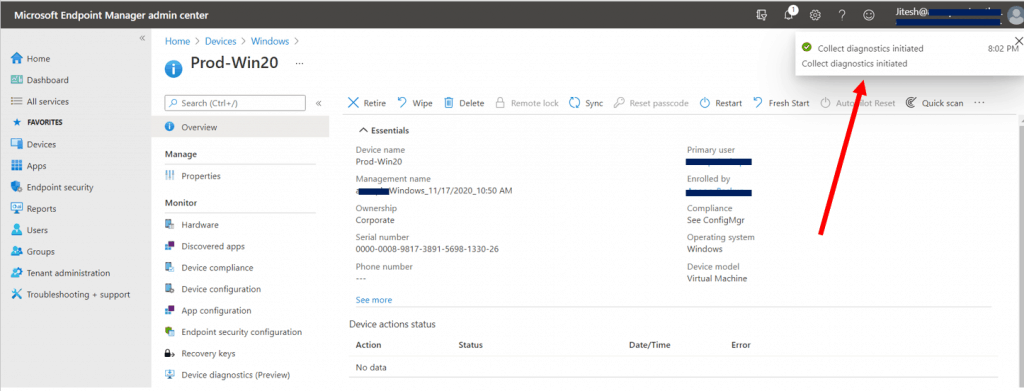Click the Sync device action
1024x391 pixels.
tap(586, 103)
